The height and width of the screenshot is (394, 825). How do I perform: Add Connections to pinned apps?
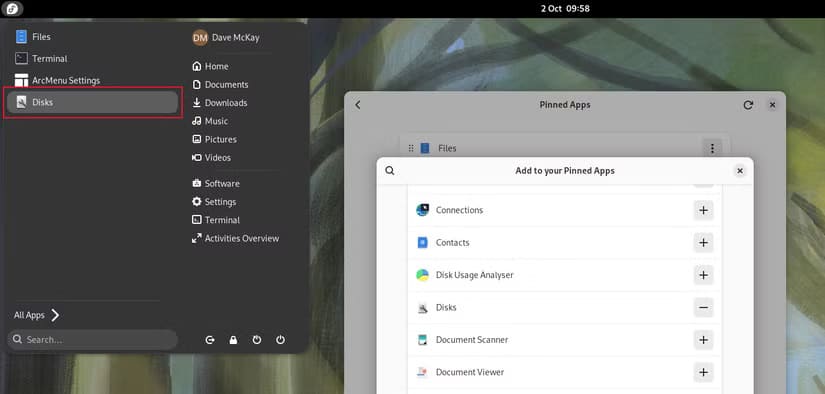[703, 210]
